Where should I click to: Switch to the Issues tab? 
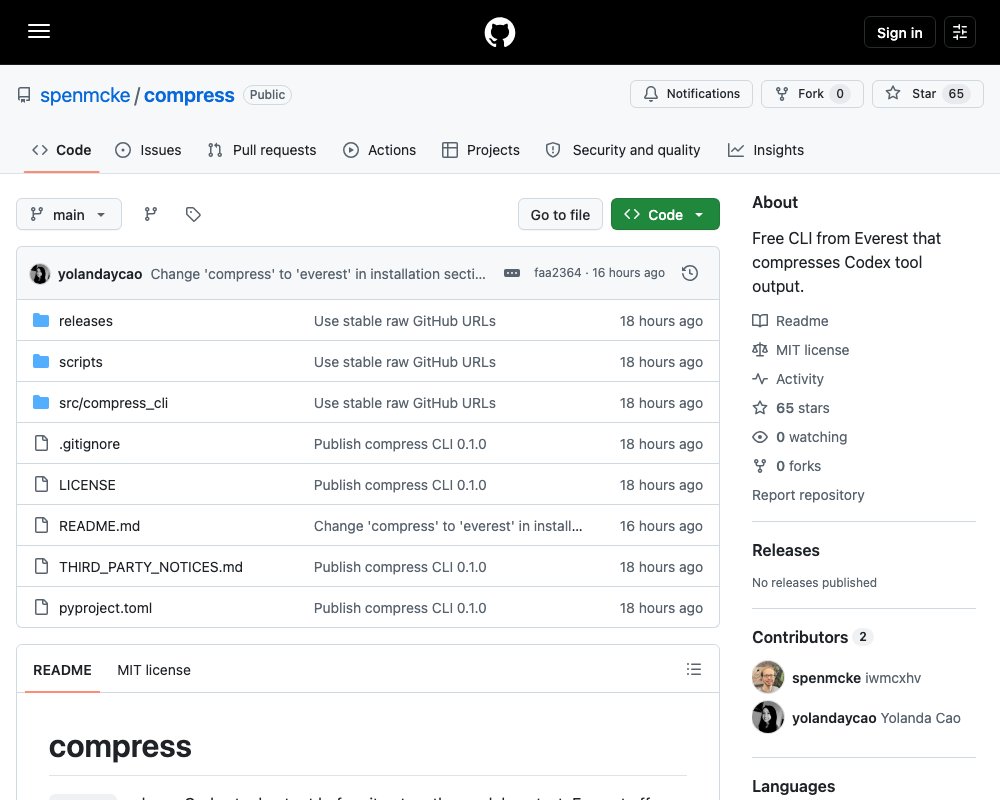pos(148,150)
